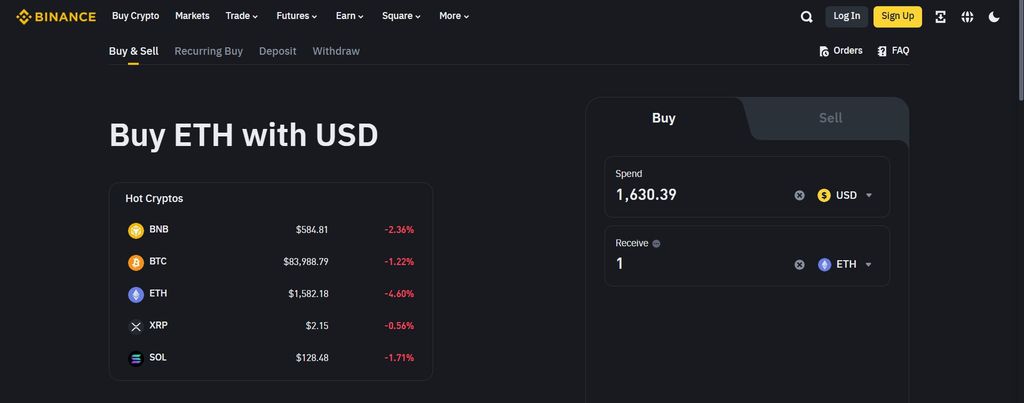The width and height of the screenshot is (1024, 403).
Task: Click the page vertical scrollbar
Action: (1020, 52)
